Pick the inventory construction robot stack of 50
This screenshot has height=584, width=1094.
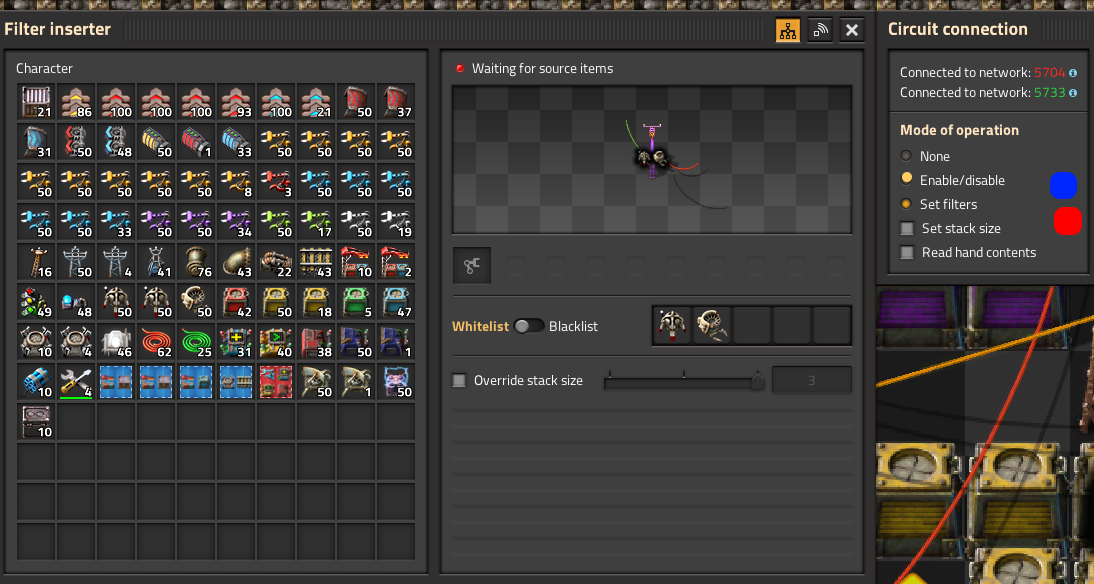coord(196,303)
